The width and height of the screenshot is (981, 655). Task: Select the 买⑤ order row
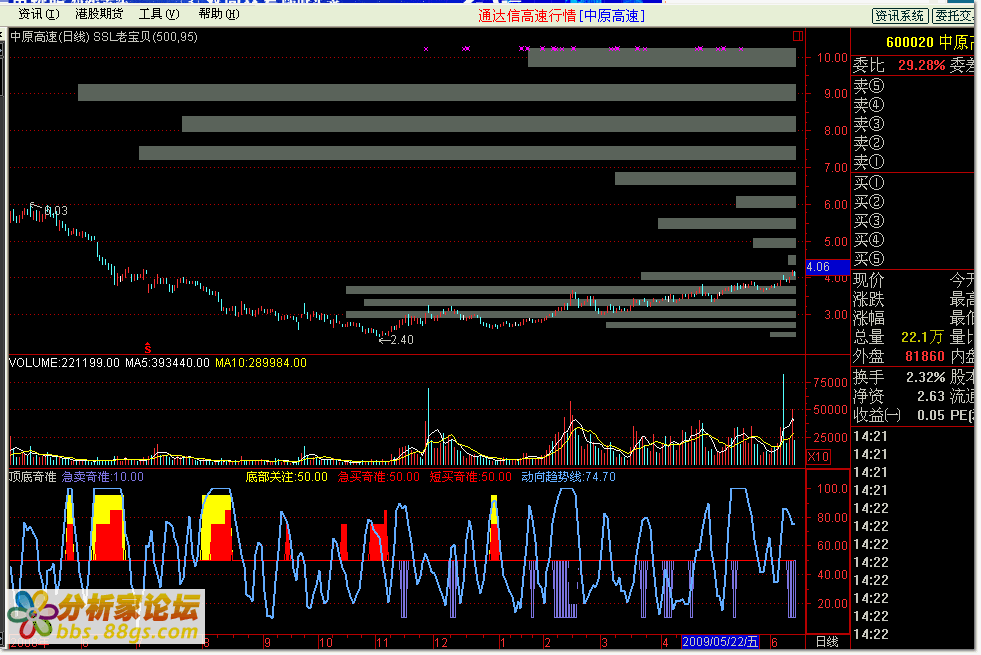(x=914, y=259)
